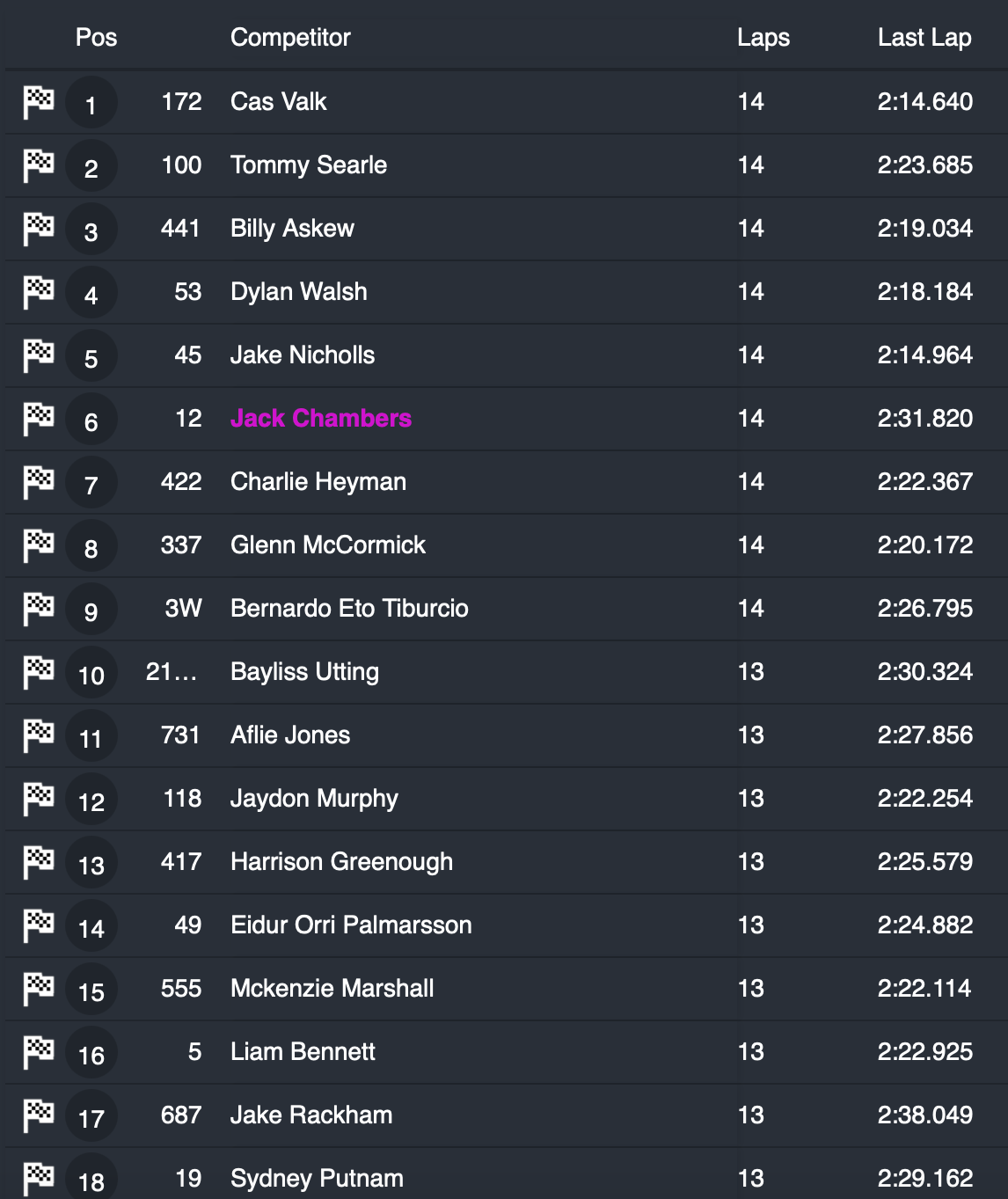1008x1199 pixels.
Task: Click the flag icon next to Jack Chambers
Action: (x=39, y=419)
